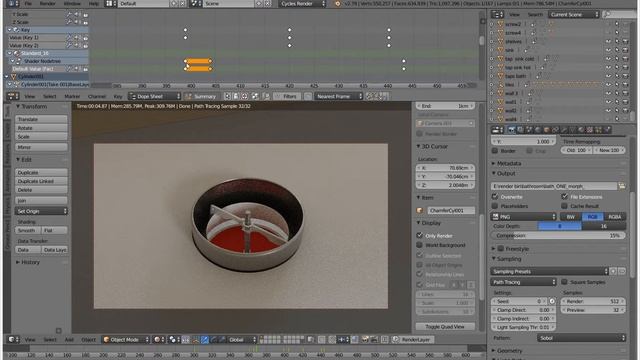The height and width of the screenshot is (360, 640).
Task: Toggle visibility eye for sink object
Action: pyautogui.click(x=608, y=50)
